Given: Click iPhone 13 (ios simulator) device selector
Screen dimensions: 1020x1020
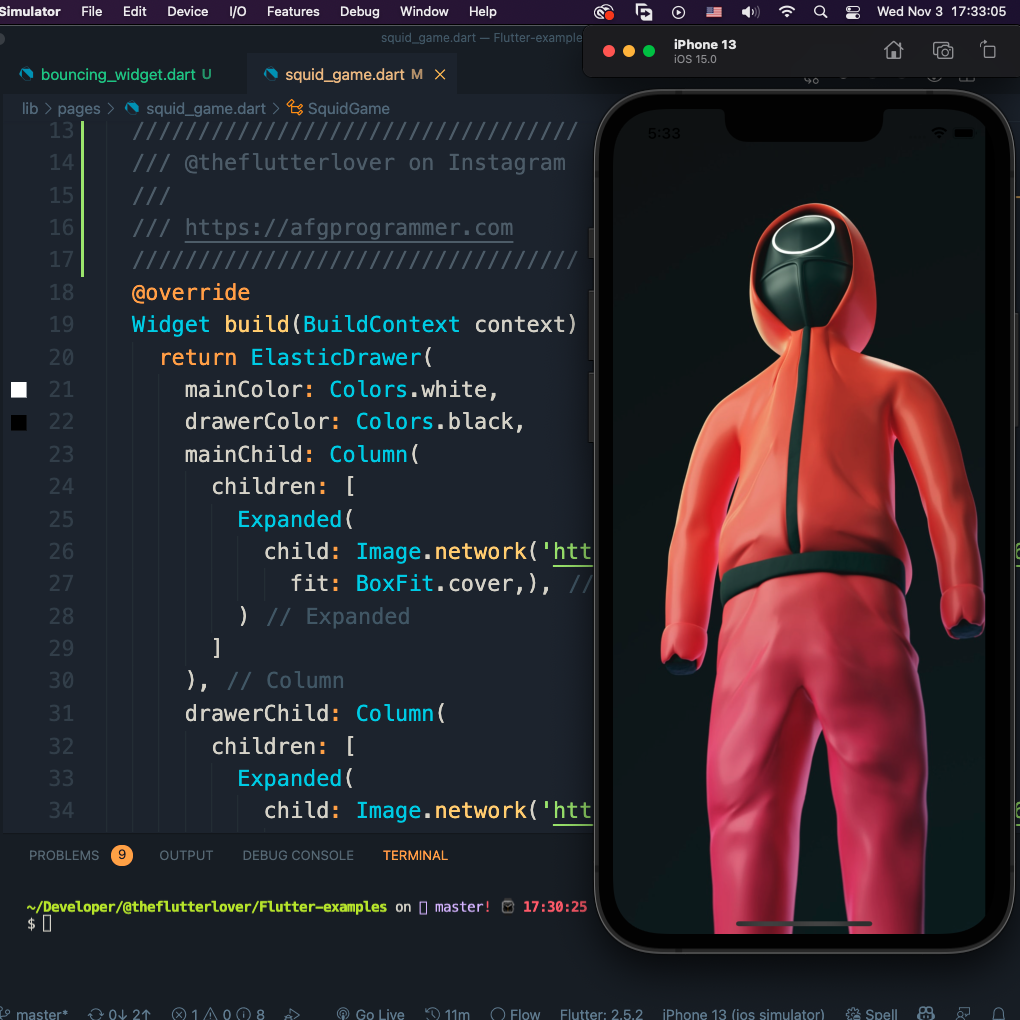Looking at the screenshot, I should click(x=743, y=1013).
